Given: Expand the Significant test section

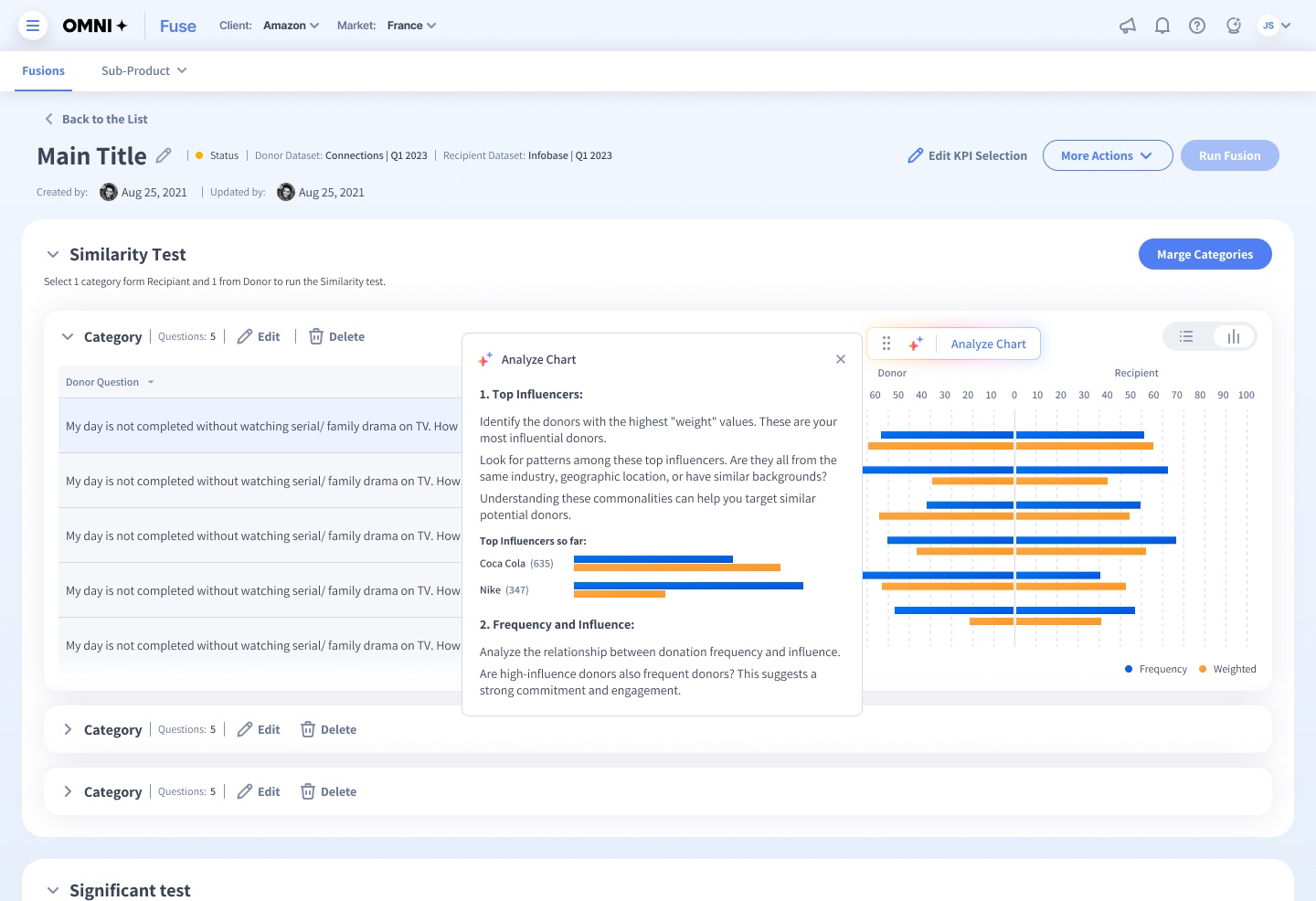Looking at the screenshot, I should coord(53,890).
